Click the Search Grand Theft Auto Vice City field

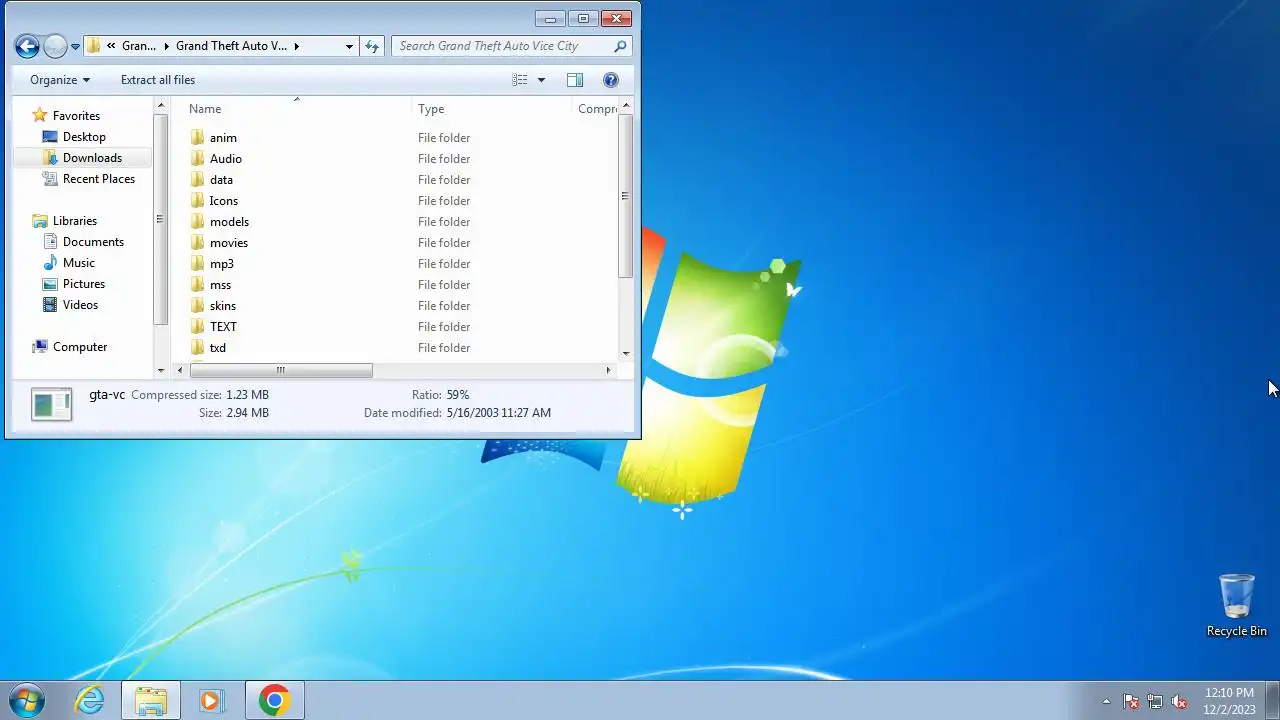(511, 46)
